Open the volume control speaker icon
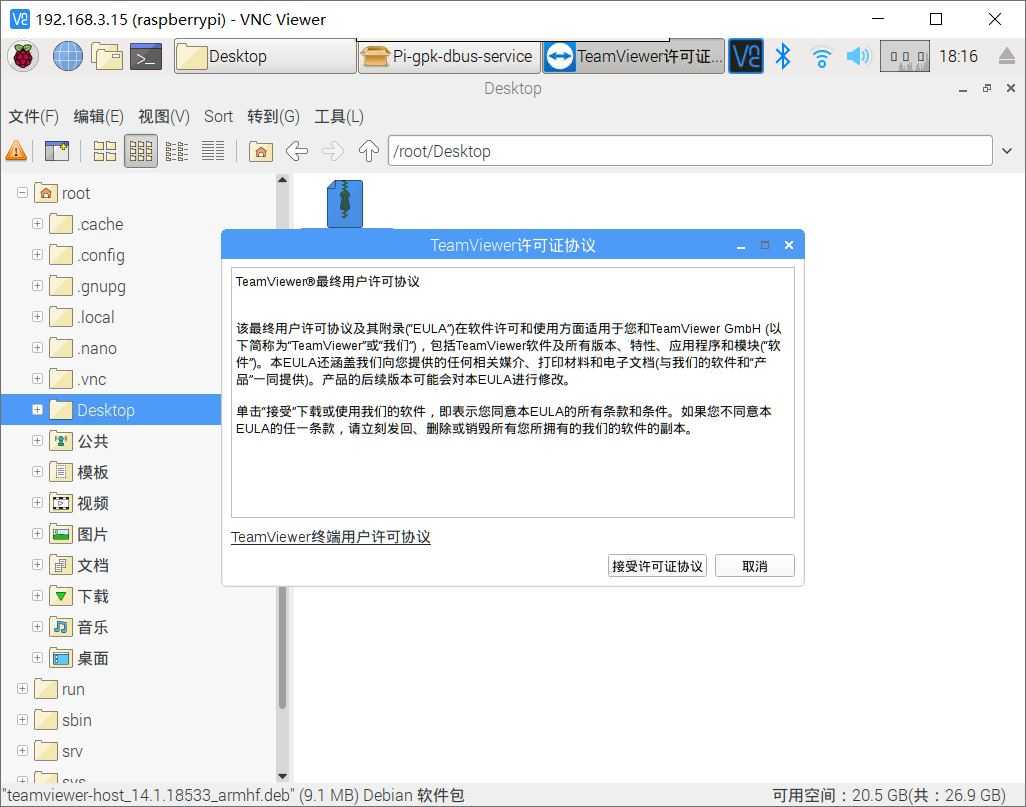Image resolution: width=1026 pixels, height=807 pixels. pyautogui.click(x=858, y=56)
